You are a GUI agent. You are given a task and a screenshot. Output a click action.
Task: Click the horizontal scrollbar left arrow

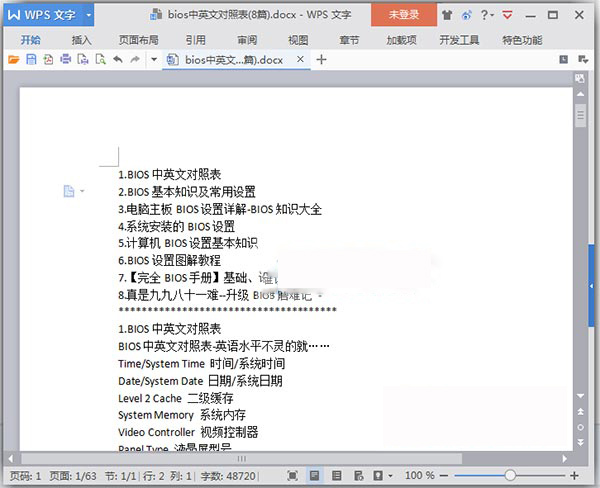[x=11, y=459]
